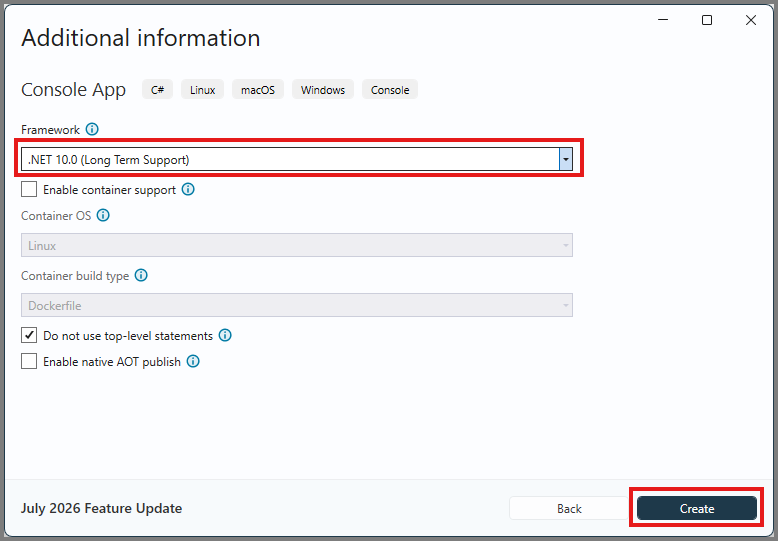Uncheck Do not use top-level statements
The image size is (778, 541).
tap(29, 336)
